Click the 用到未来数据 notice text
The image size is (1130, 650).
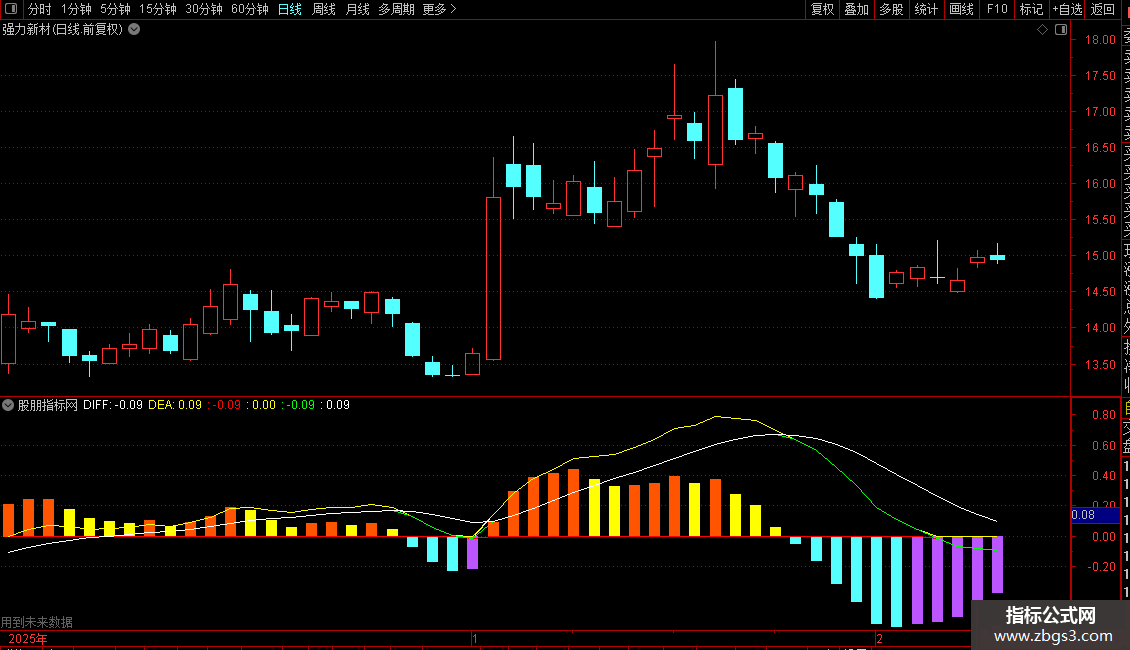(x=37, y=622)
